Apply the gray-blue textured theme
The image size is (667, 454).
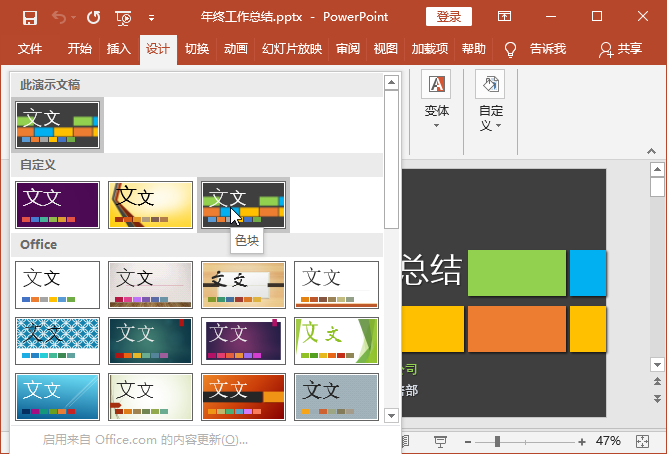point(336,397)
